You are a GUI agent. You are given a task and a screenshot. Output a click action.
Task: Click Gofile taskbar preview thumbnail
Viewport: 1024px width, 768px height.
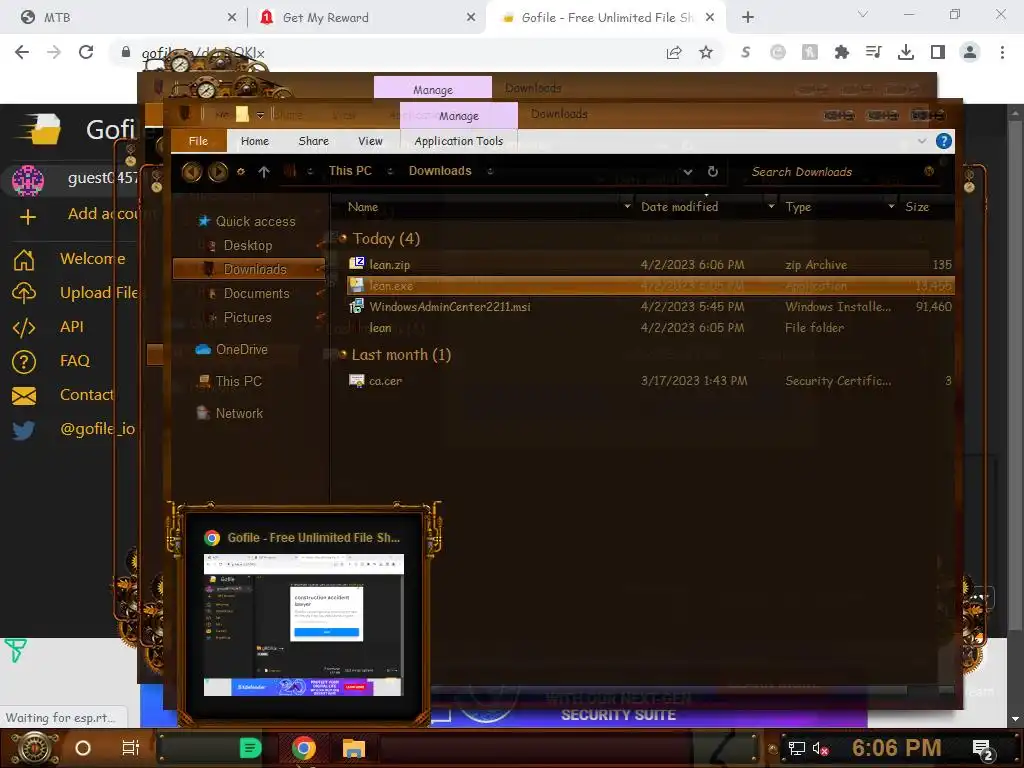[304, 625]
